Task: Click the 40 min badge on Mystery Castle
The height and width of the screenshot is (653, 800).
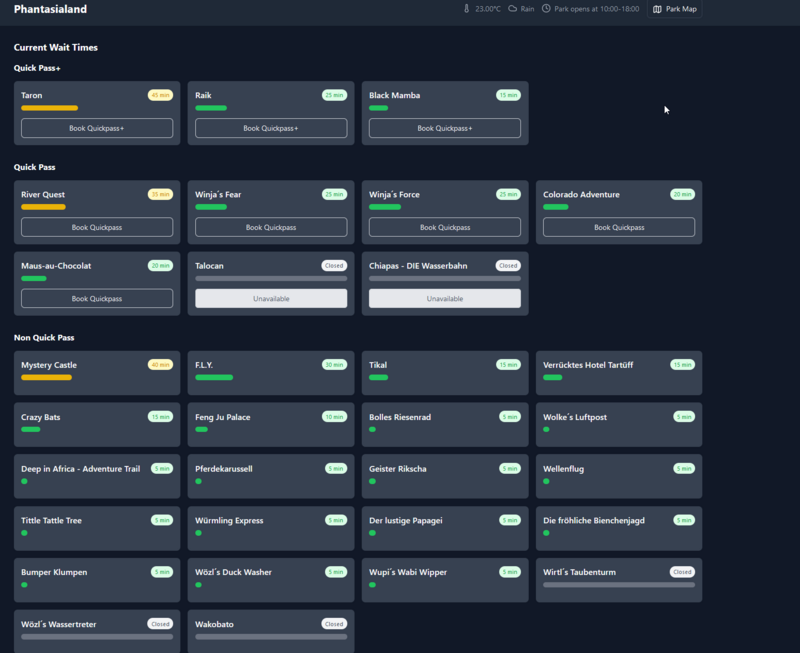Action: (x=160, y=365)
